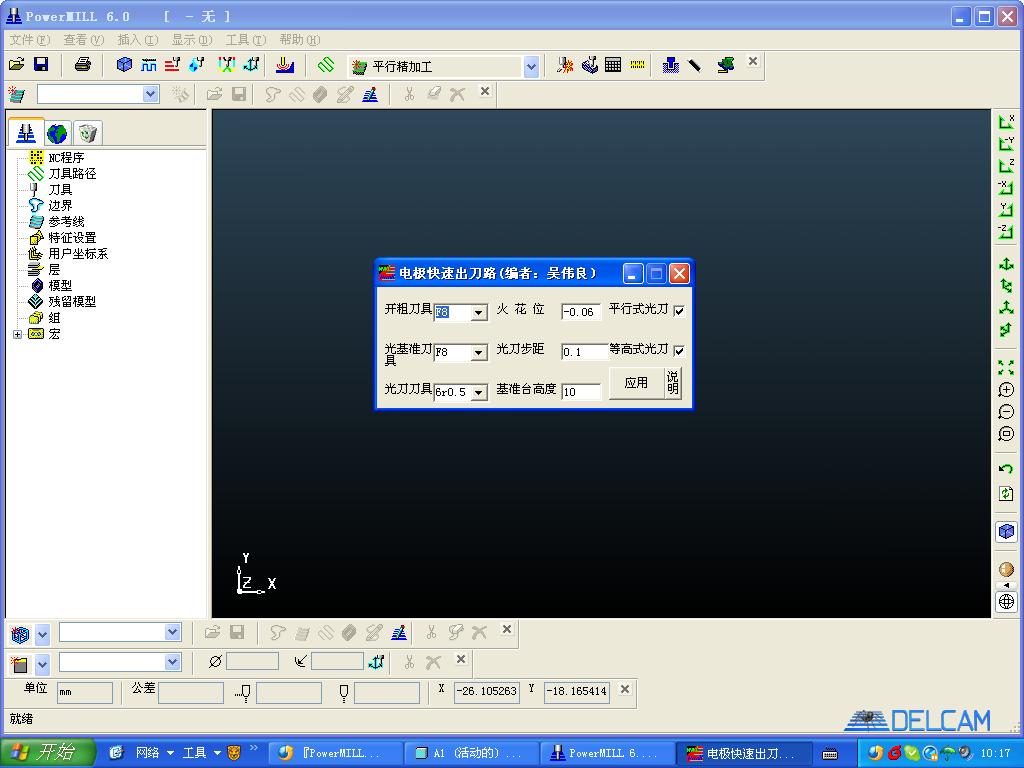The width and height of the screenshot is (1024, 768).
Task: Open the 帮助 menu
Action: (300, 40)
